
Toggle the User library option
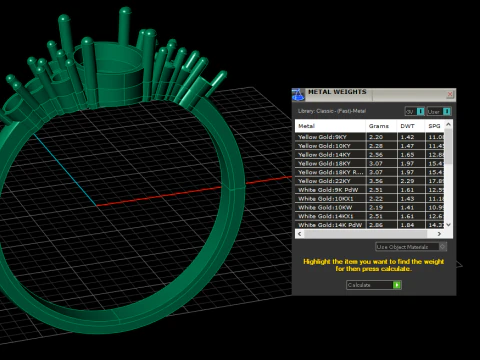click(x=439, y=111)
